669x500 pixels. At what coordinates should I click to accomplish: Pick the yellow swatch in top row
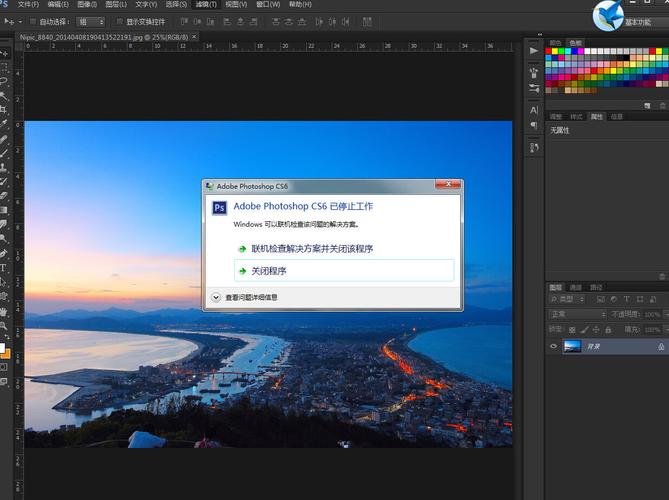[555, 51]
